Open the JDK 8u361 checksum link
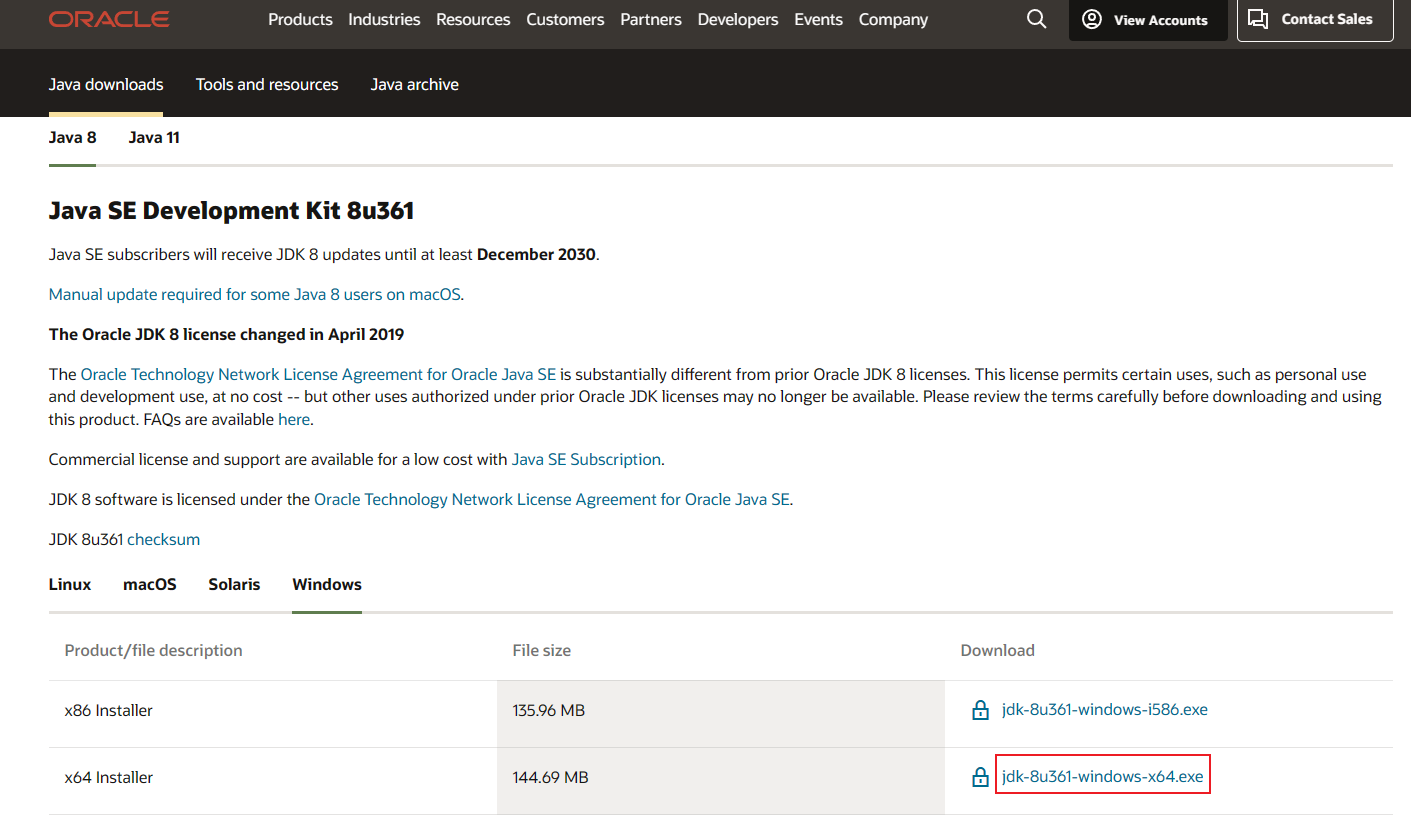Viewport: 1411px width, 816px height. tap(163, 540)
